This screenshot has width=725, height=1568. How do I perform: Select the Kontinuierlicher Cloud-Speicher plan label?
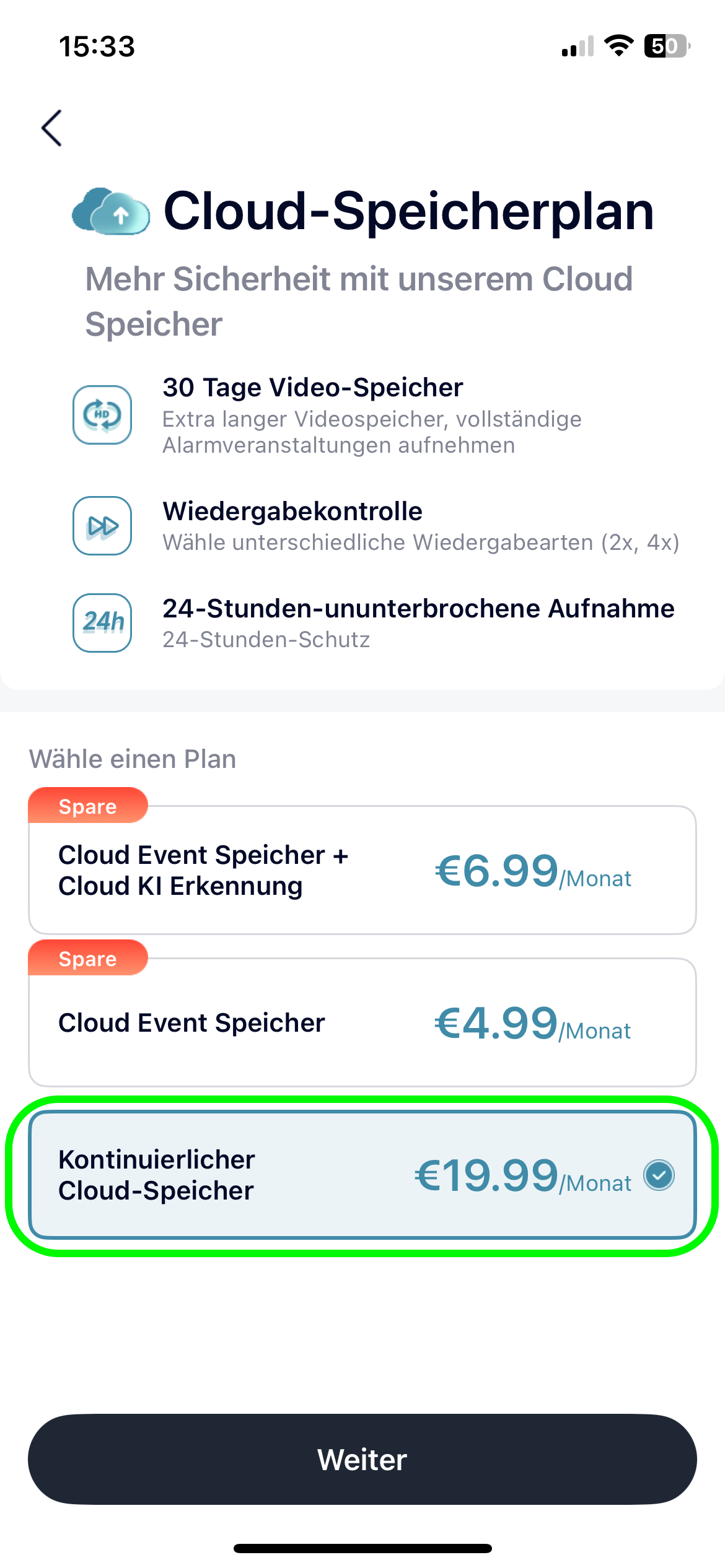coord(157,1175)
